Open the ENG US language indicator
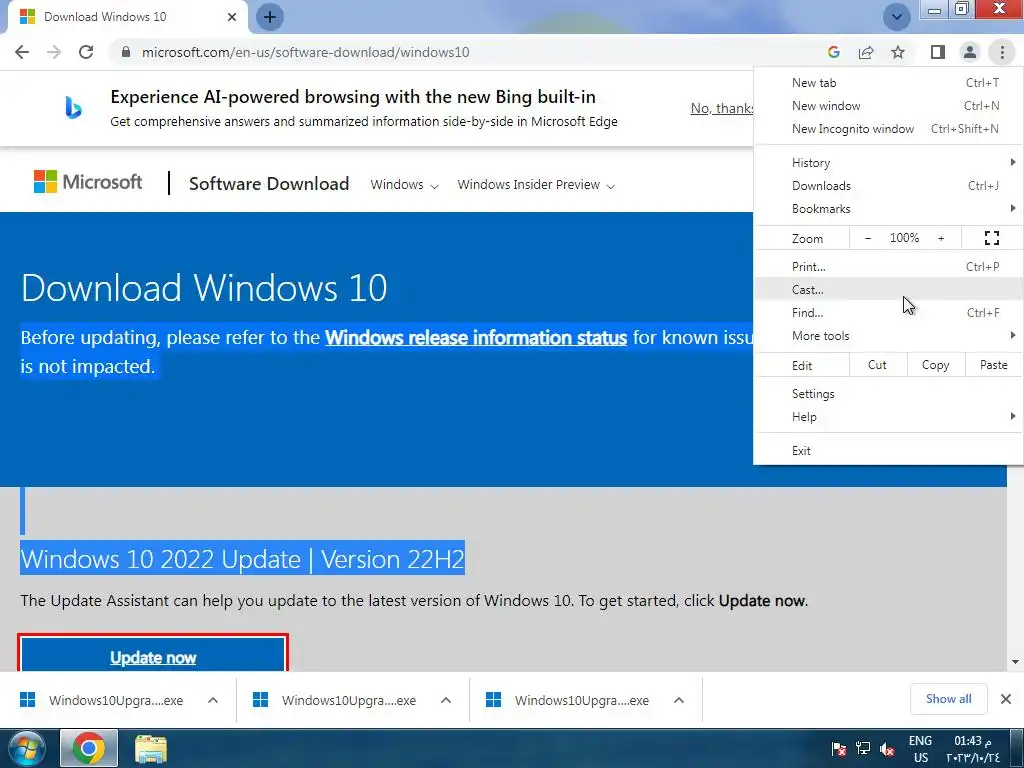The height and width of the screenshot is (768, 1024). tap(920, 749)
